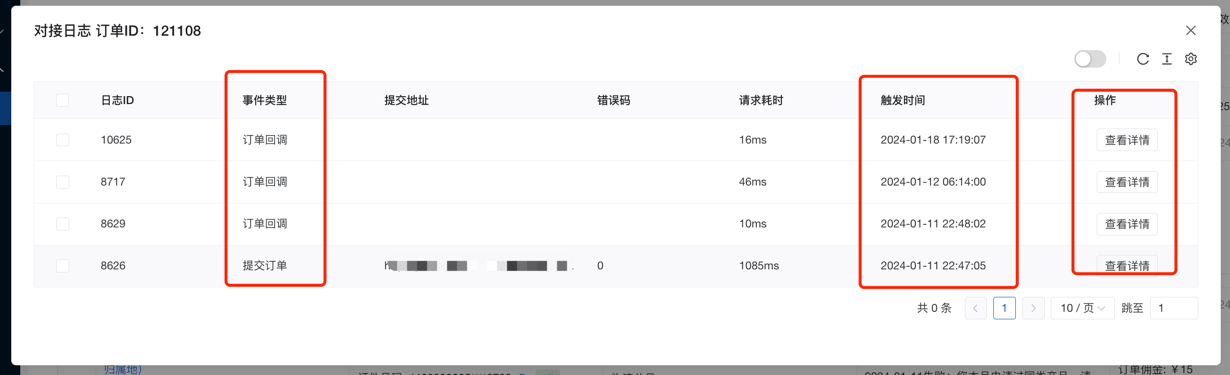This screenshot has height=375, width=1230.
Task: Click the 日志ID column header
Action: point(117,100)
